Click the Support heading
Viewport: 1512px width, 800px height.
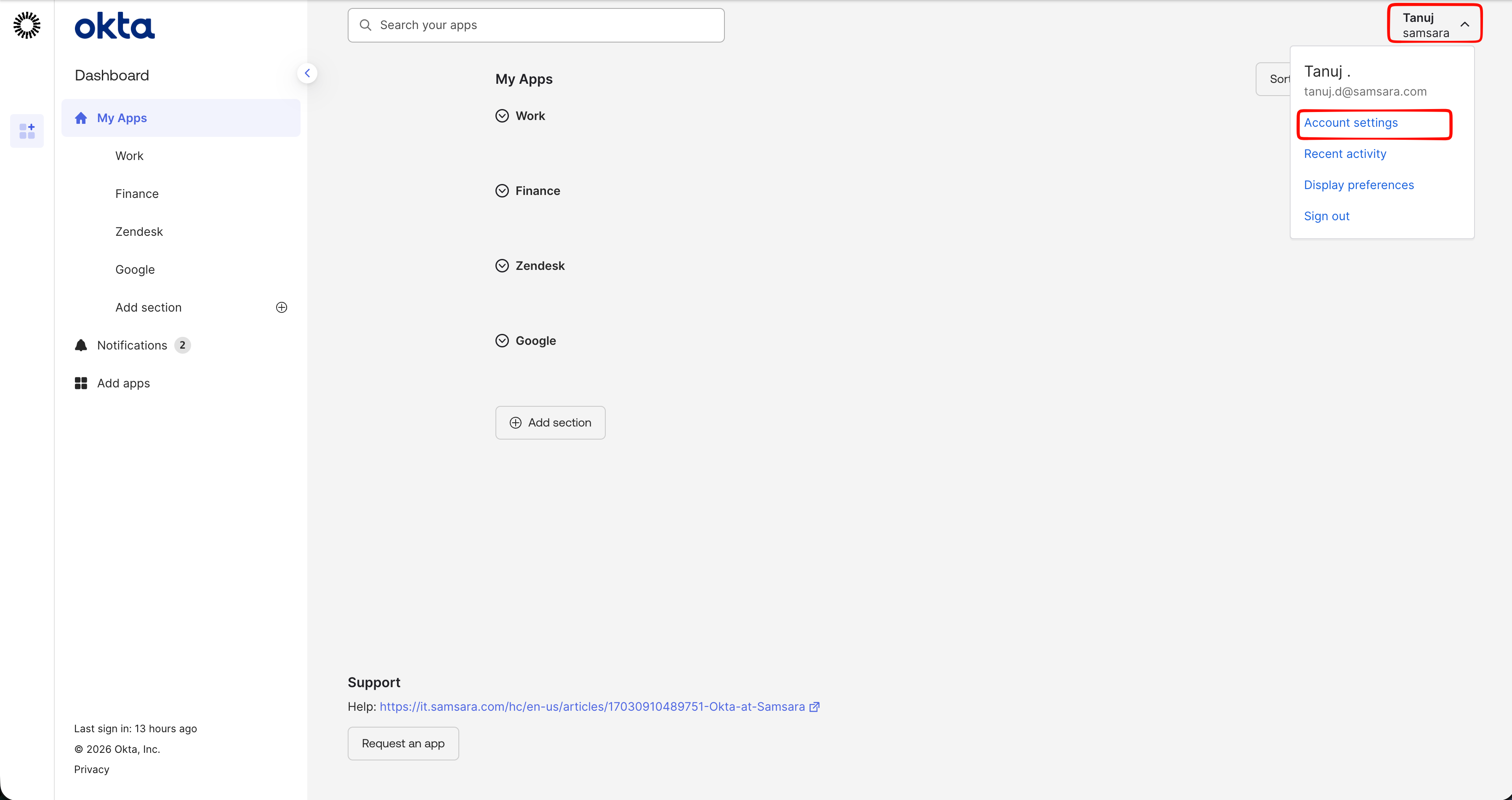point(374,683)
